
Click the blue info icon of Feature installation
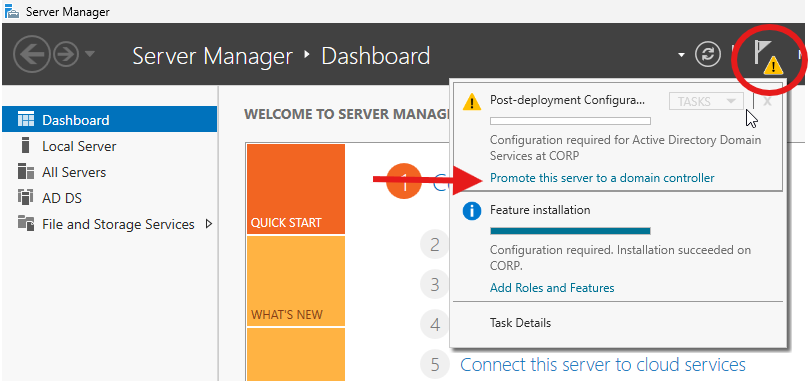[472, 211]
